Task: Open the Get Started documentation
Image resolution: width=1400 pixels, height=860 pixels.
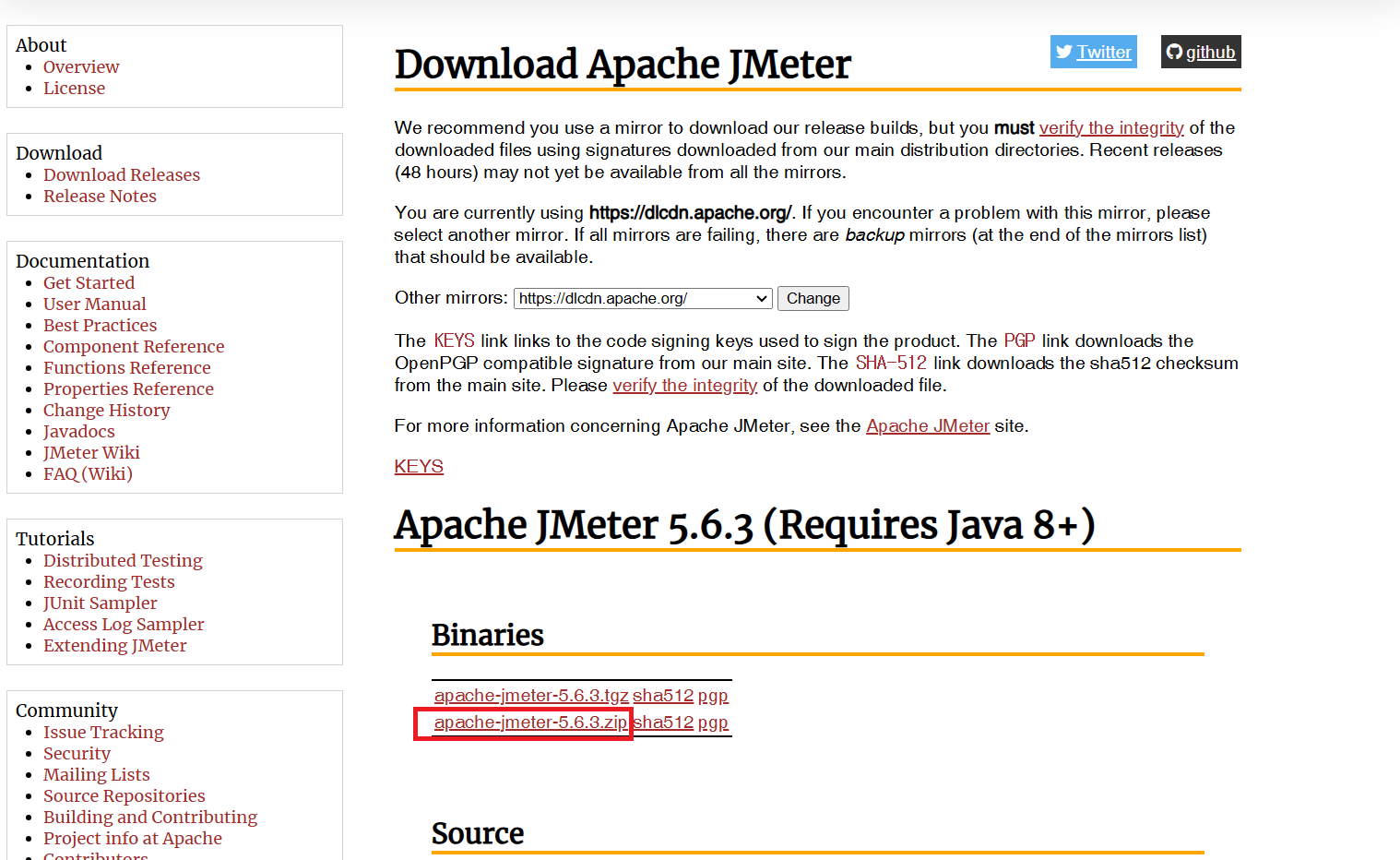Action: pyautogui.click(x=89, y=282)
